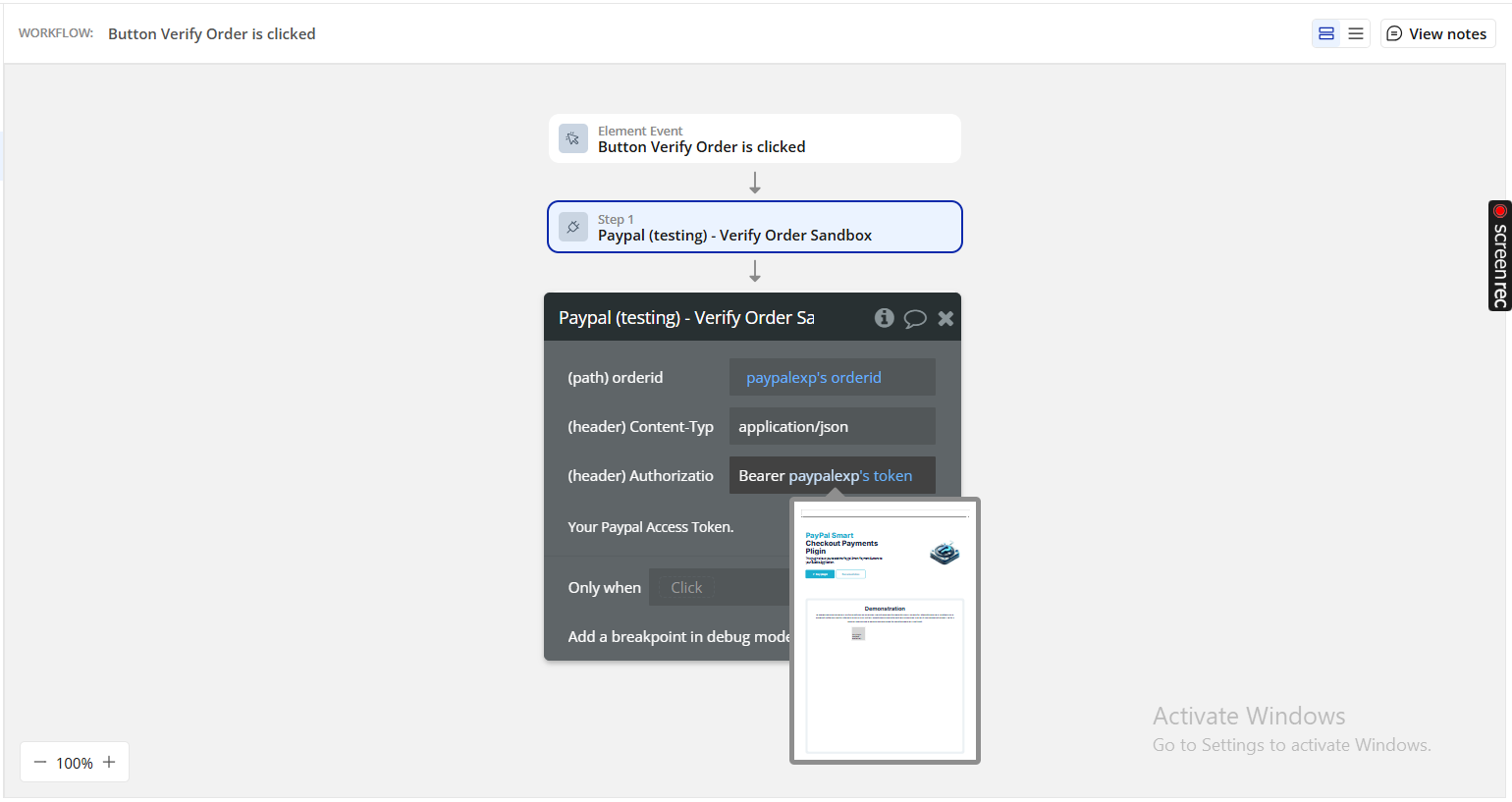The height and width of the screenshot is (802, 1512).
Task: Zoom out with the minus icon
Action: click(40, 762)
